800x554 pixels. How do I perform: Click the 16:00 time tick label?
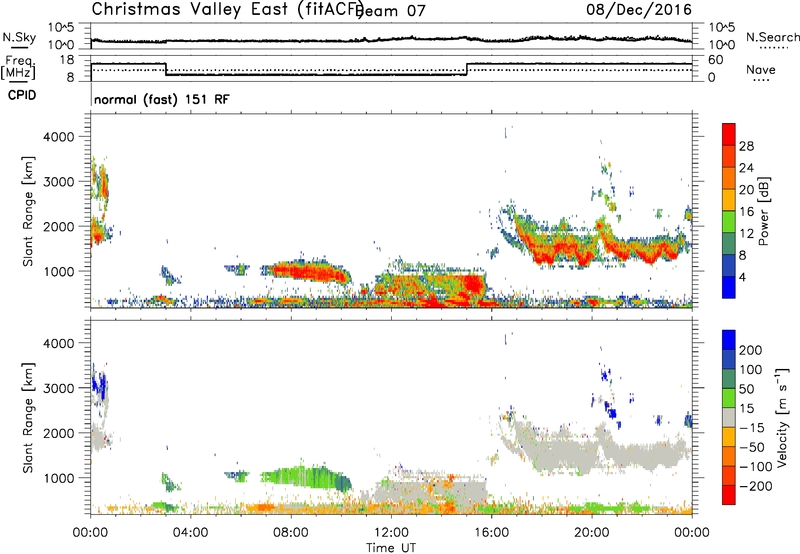point(491,533)
